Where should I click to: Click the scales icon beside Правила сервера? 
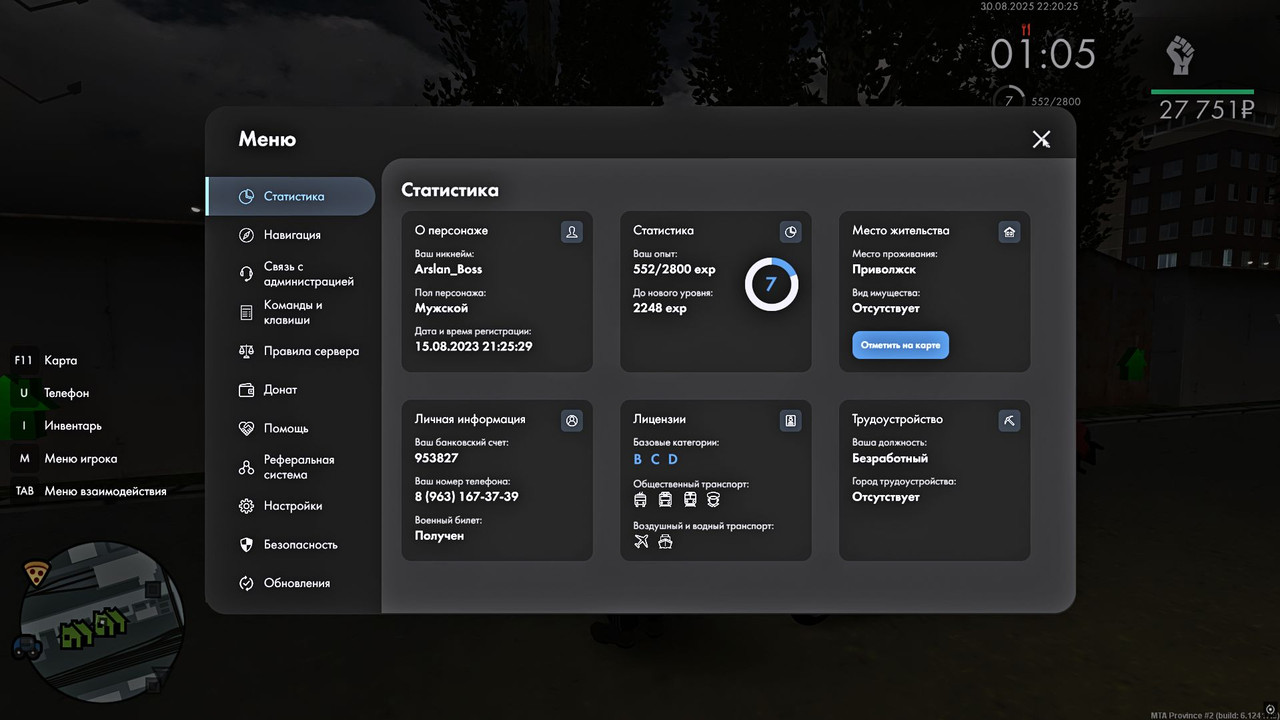pyautogui.click(x=246, y=351)
